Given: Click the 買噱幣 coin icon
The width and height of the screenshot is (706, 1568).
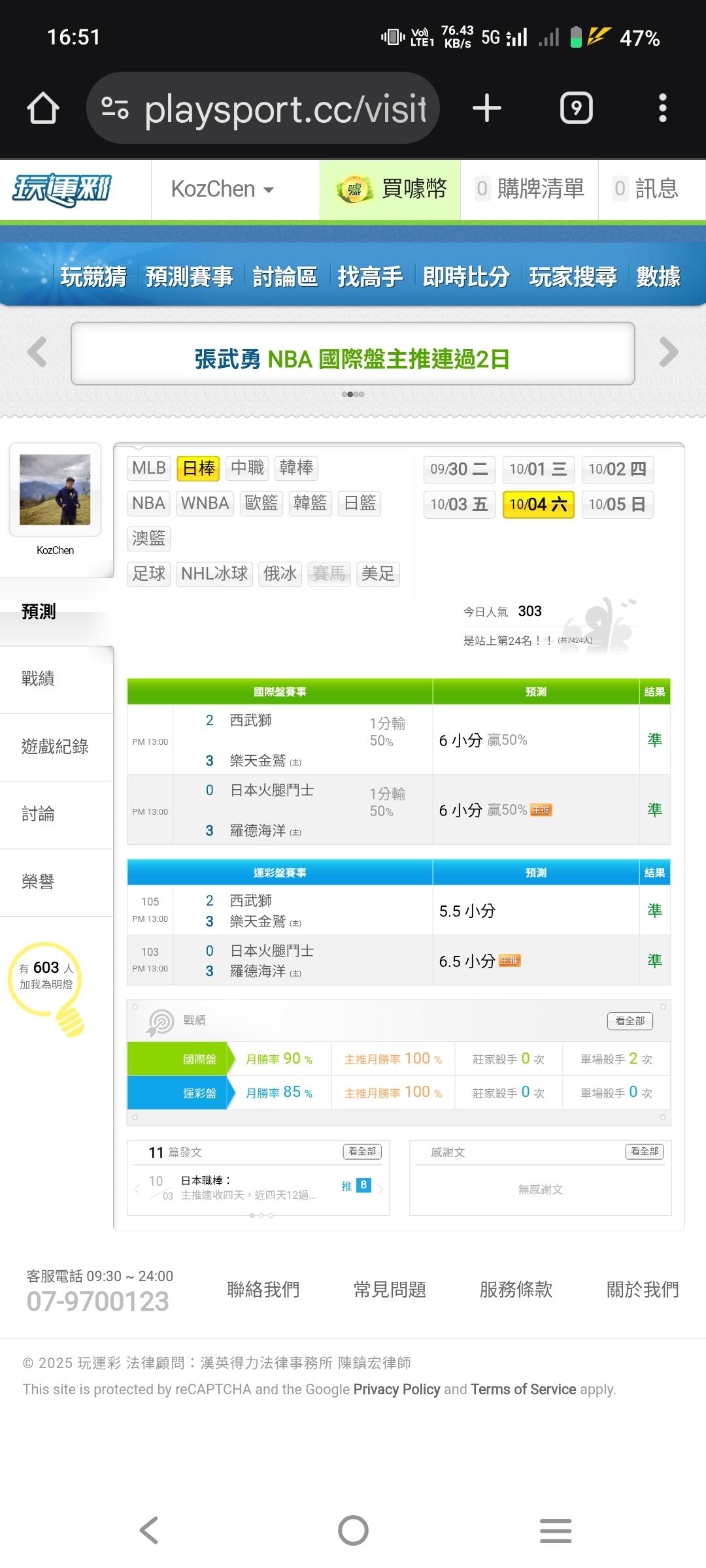Looking at the screenshot, I should [354, 189].
